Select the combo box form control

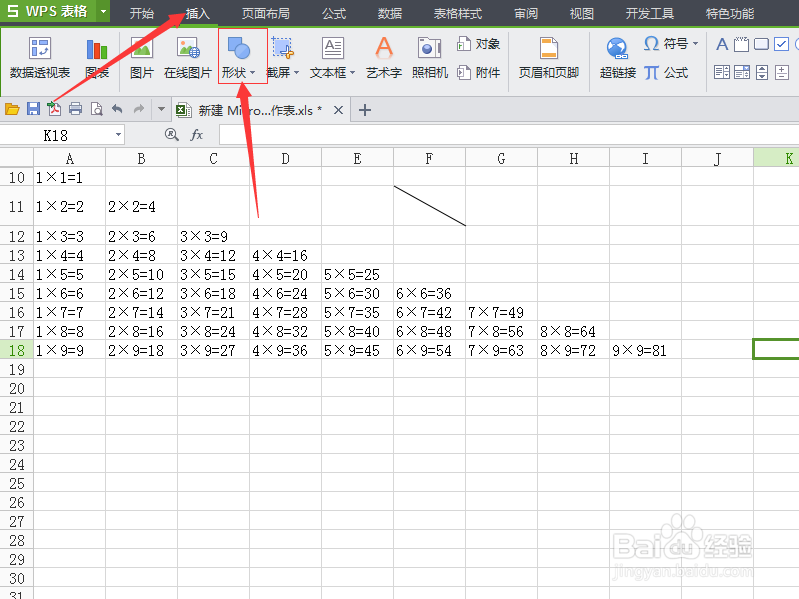click(741, 72)
